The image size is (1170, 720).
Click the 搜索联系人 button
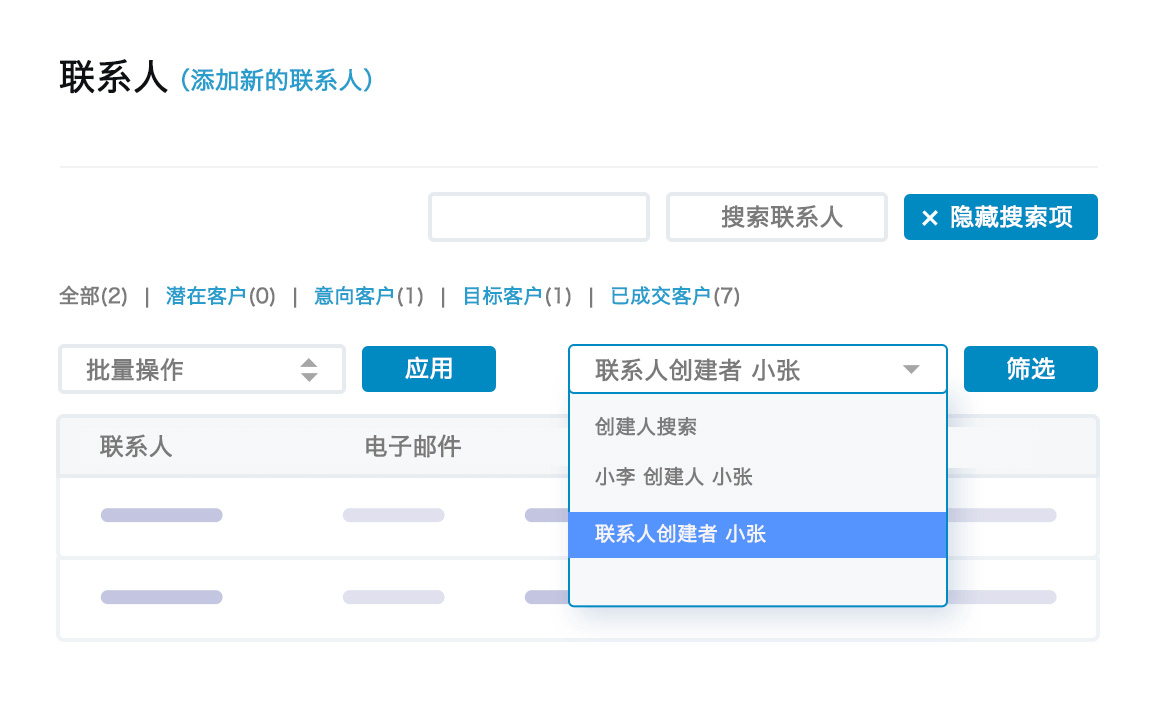click(777, 217)
